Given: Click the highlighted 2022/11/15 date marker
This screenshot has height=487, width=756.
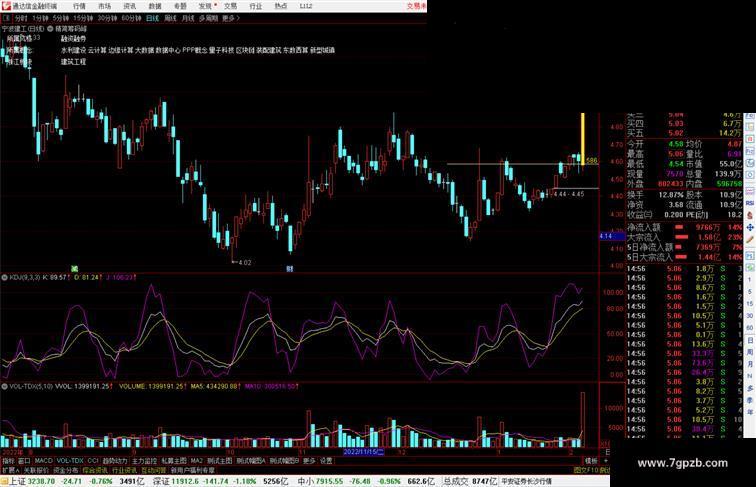Looking at the screenshot, I should coord(363,452).
